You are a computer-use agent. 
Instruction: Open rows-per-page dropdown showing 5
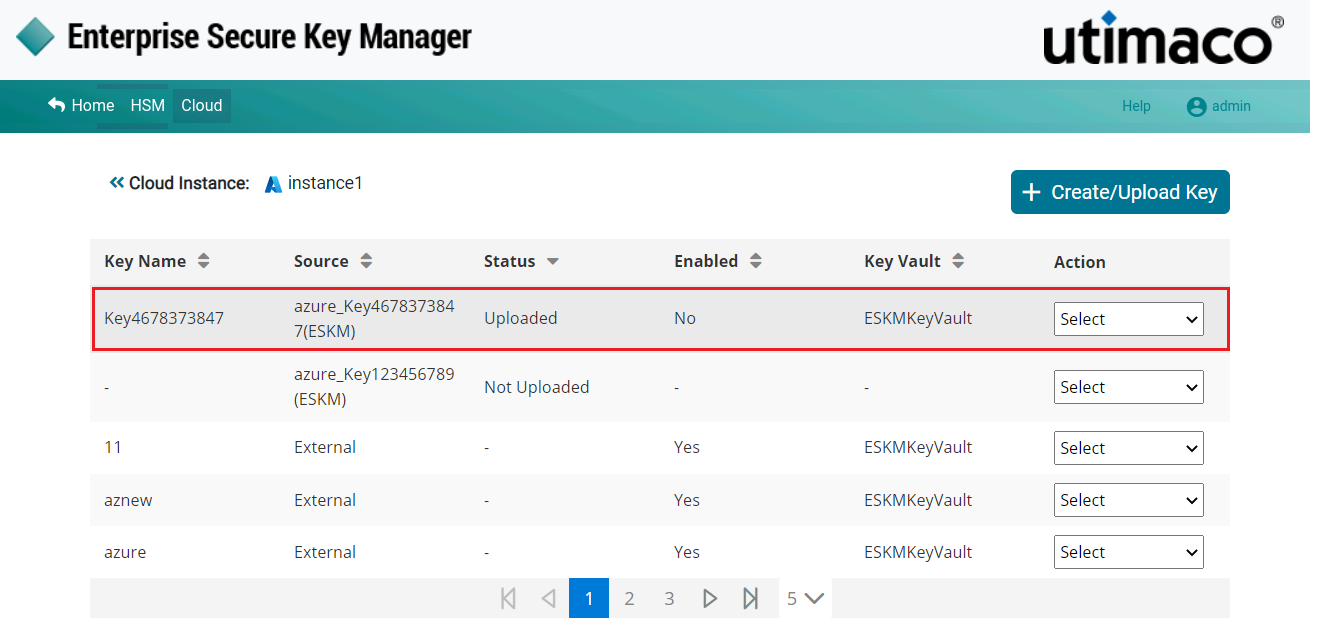coord(805,599)
